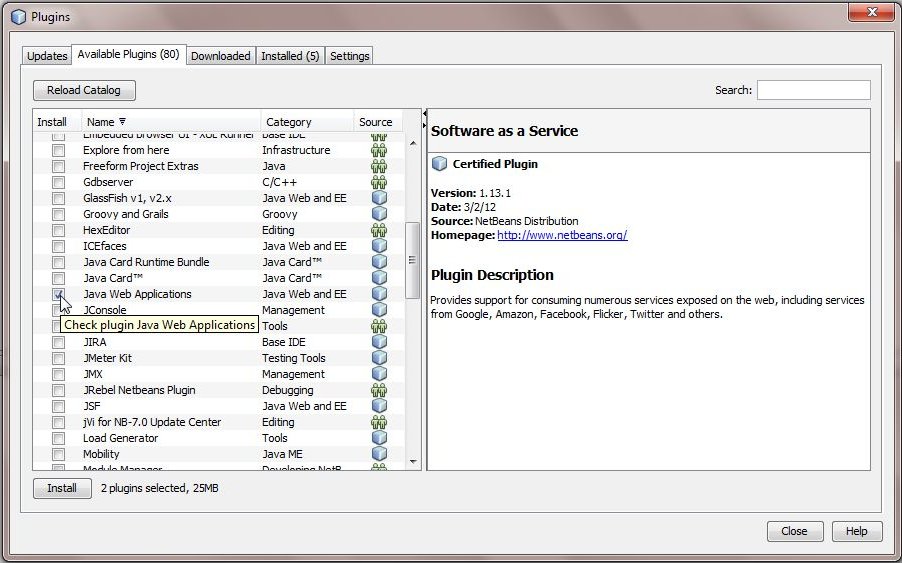Sort plugins by the Category column header
Screen dimensions: 902x563
click(x=307, y=122)
